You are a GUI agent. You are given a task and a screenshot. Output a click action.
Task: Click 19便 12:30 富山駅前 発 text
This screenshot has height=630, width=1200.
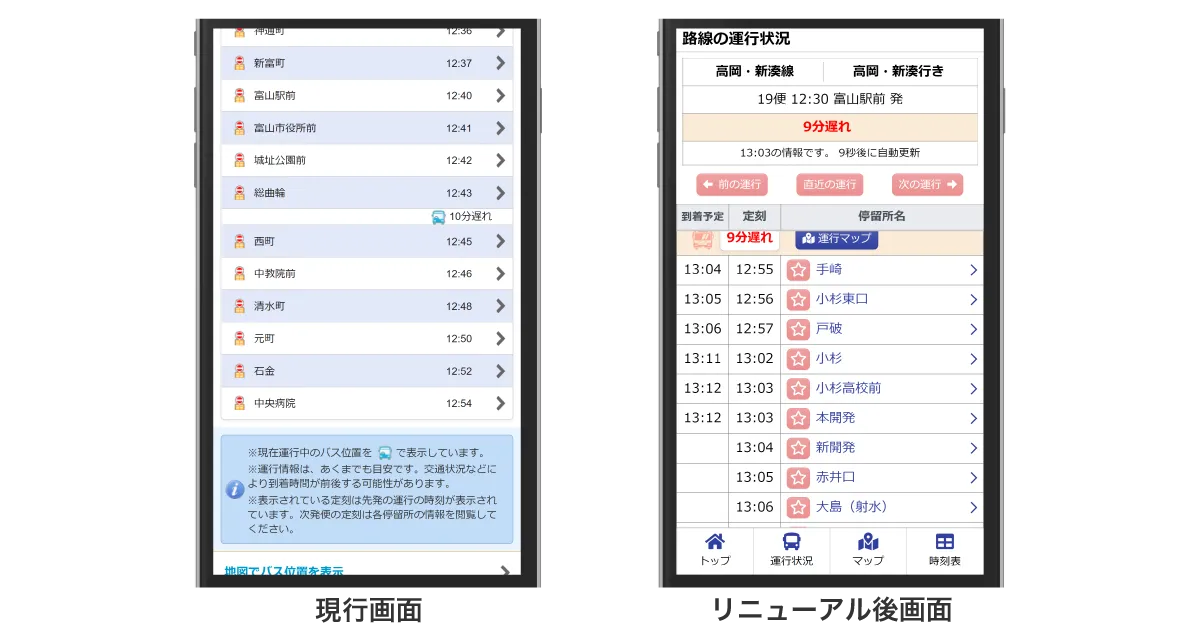tap(830, 100)
